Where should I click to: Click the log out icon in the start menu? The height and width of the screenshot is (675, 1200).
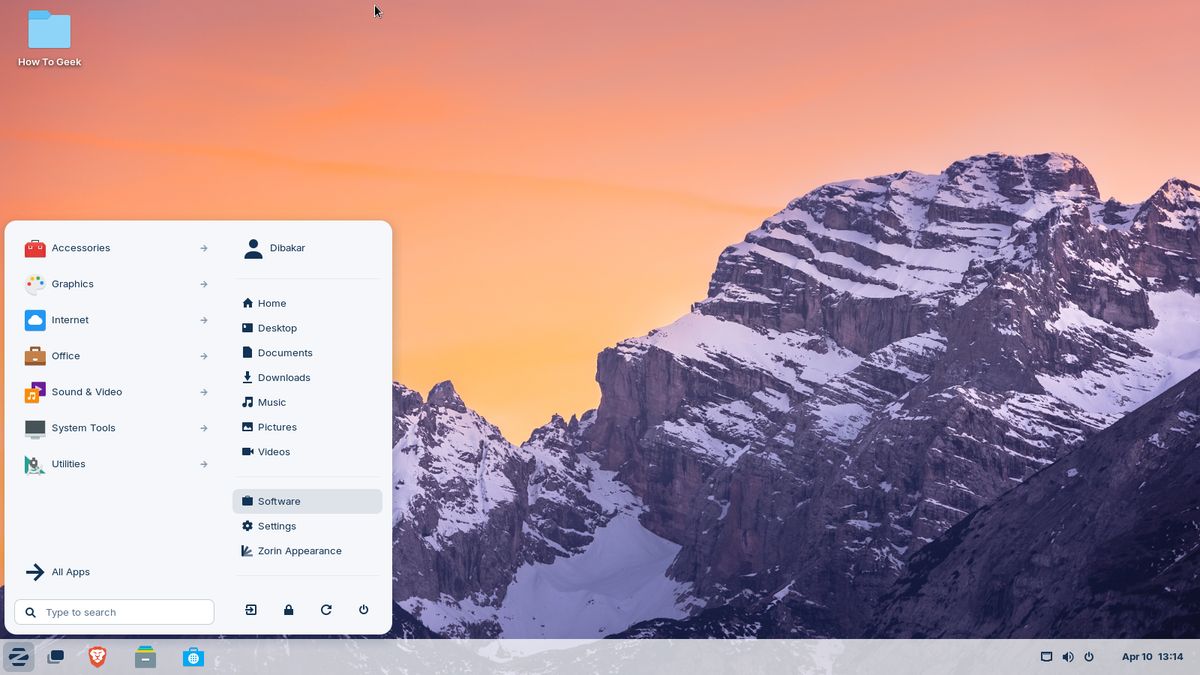[x=250, y=609]
